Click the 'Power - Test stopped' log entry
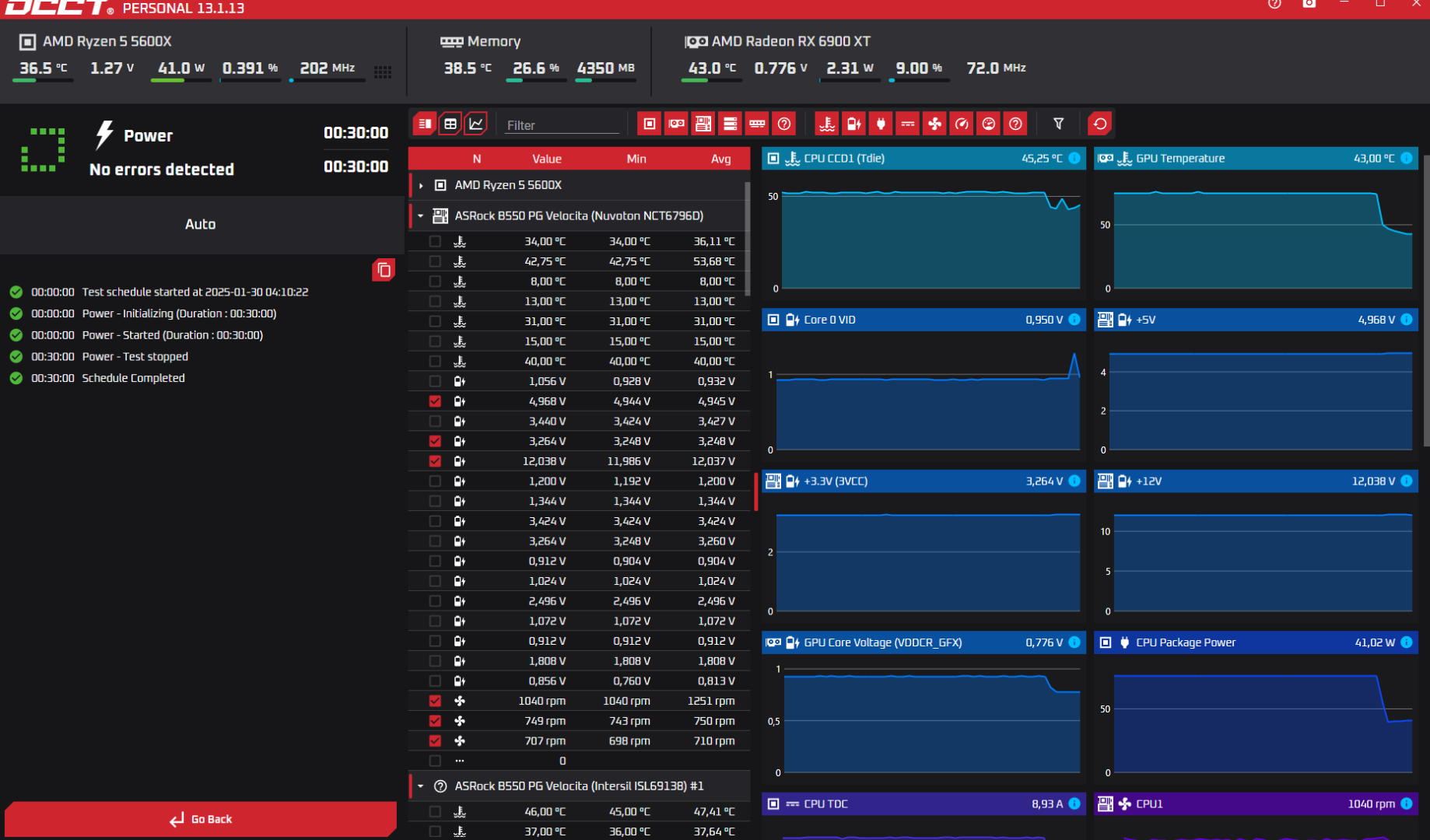The image size is (1430, 840). [x=135, y=356]
